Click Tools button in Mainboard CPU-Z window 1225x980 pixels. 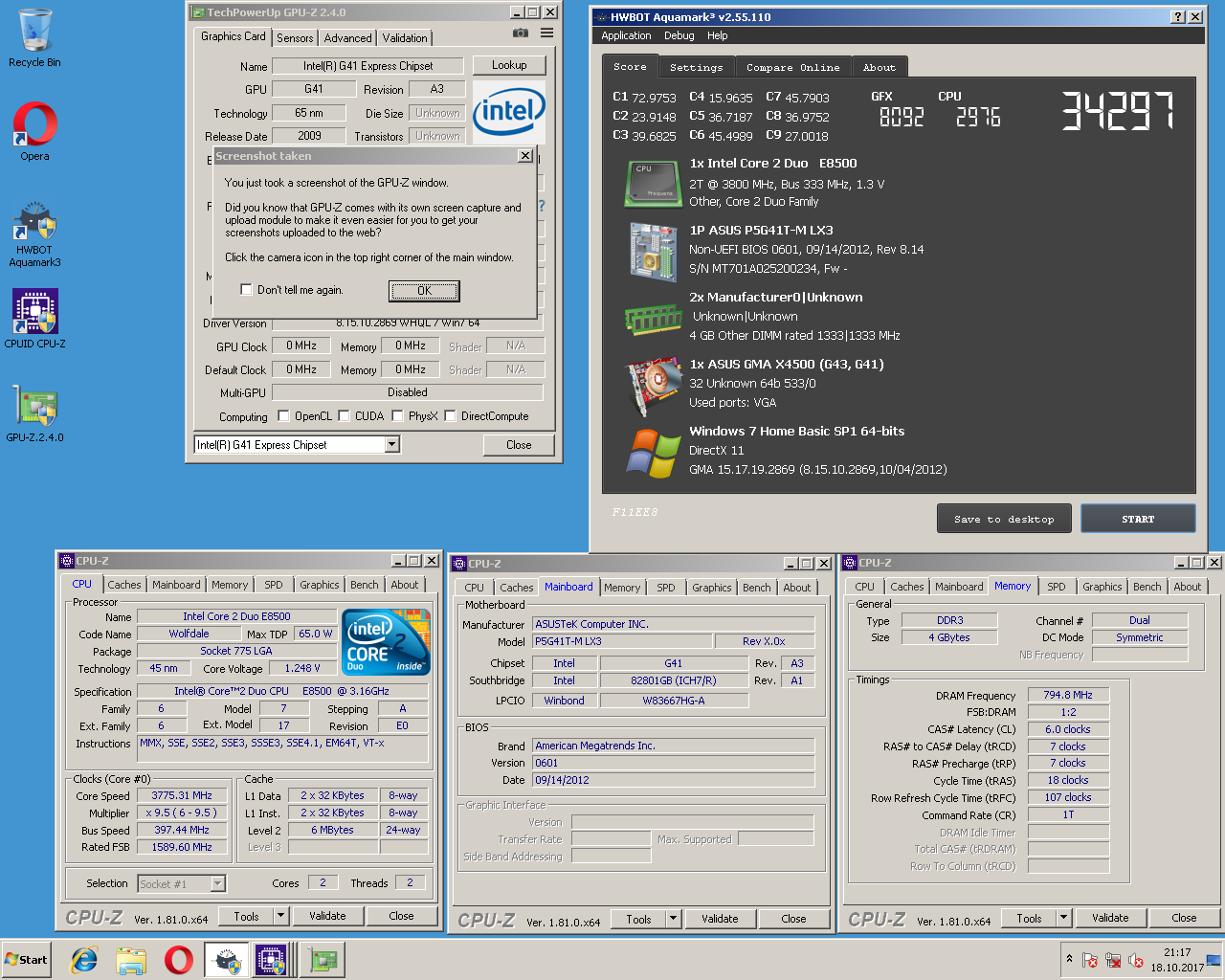pyautogui.click(x=638, y=919)
